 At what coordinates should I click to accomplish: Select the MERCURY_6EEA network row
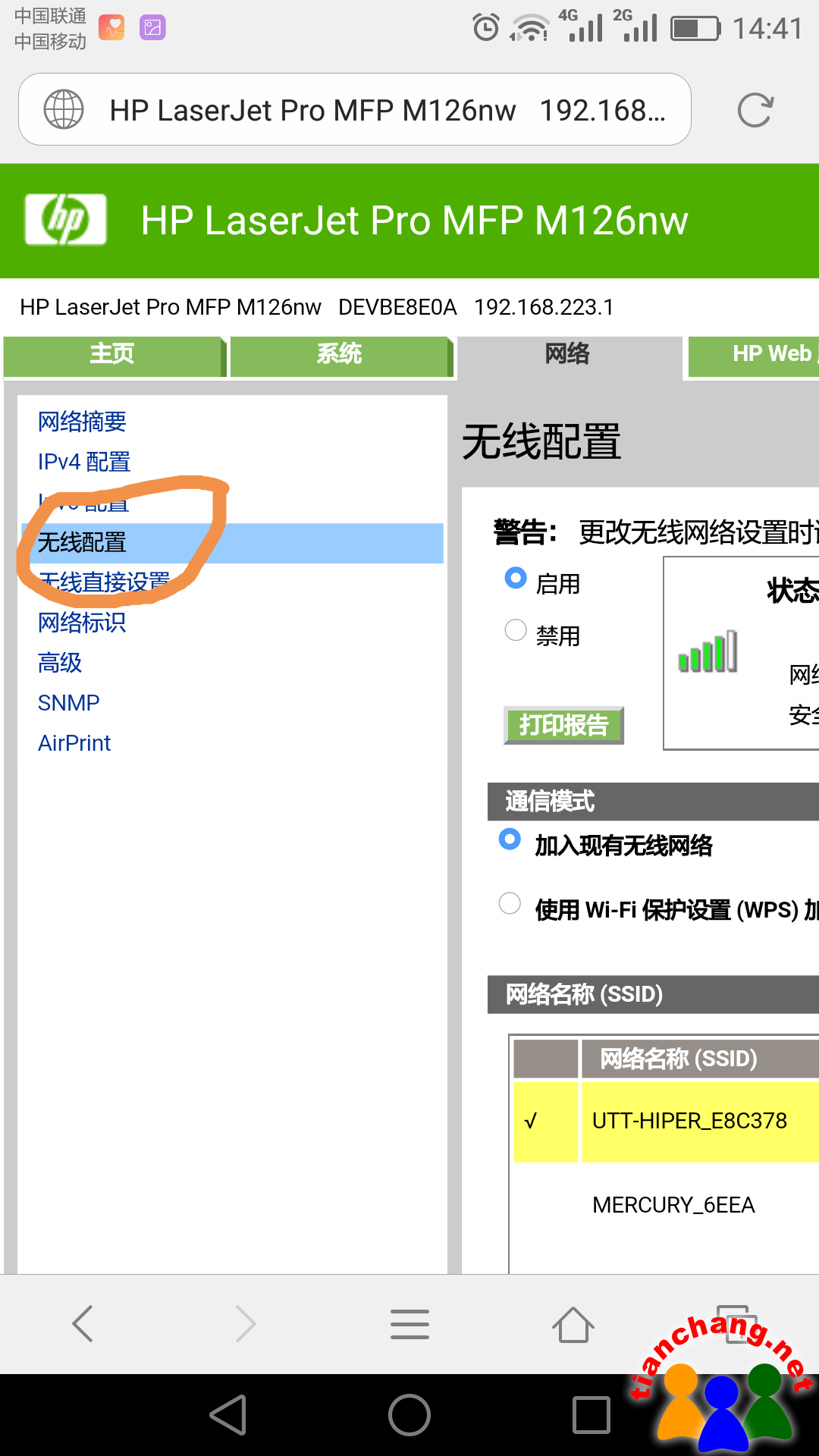[666, 1205]
